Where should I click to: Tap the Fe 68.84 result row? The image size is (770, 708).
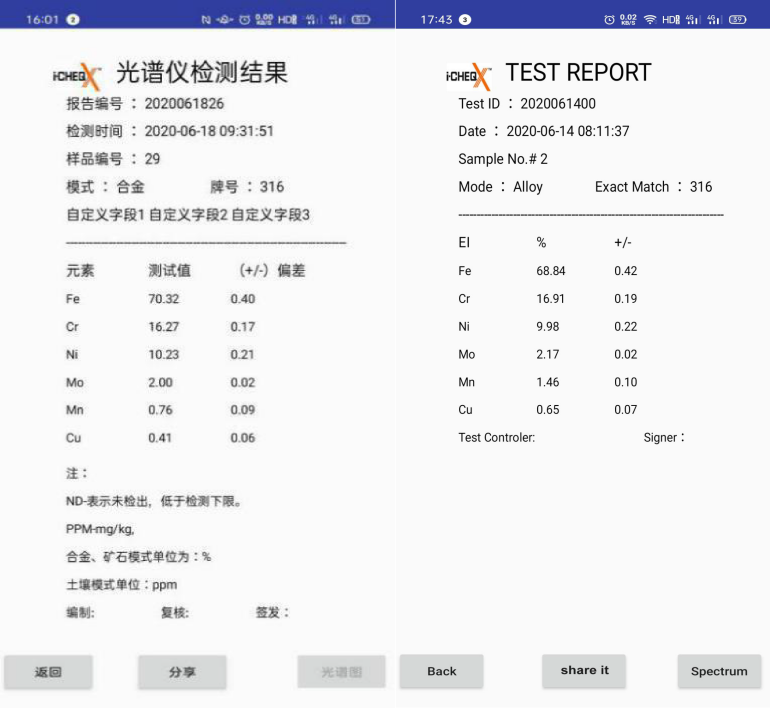[x=548, y=271]
